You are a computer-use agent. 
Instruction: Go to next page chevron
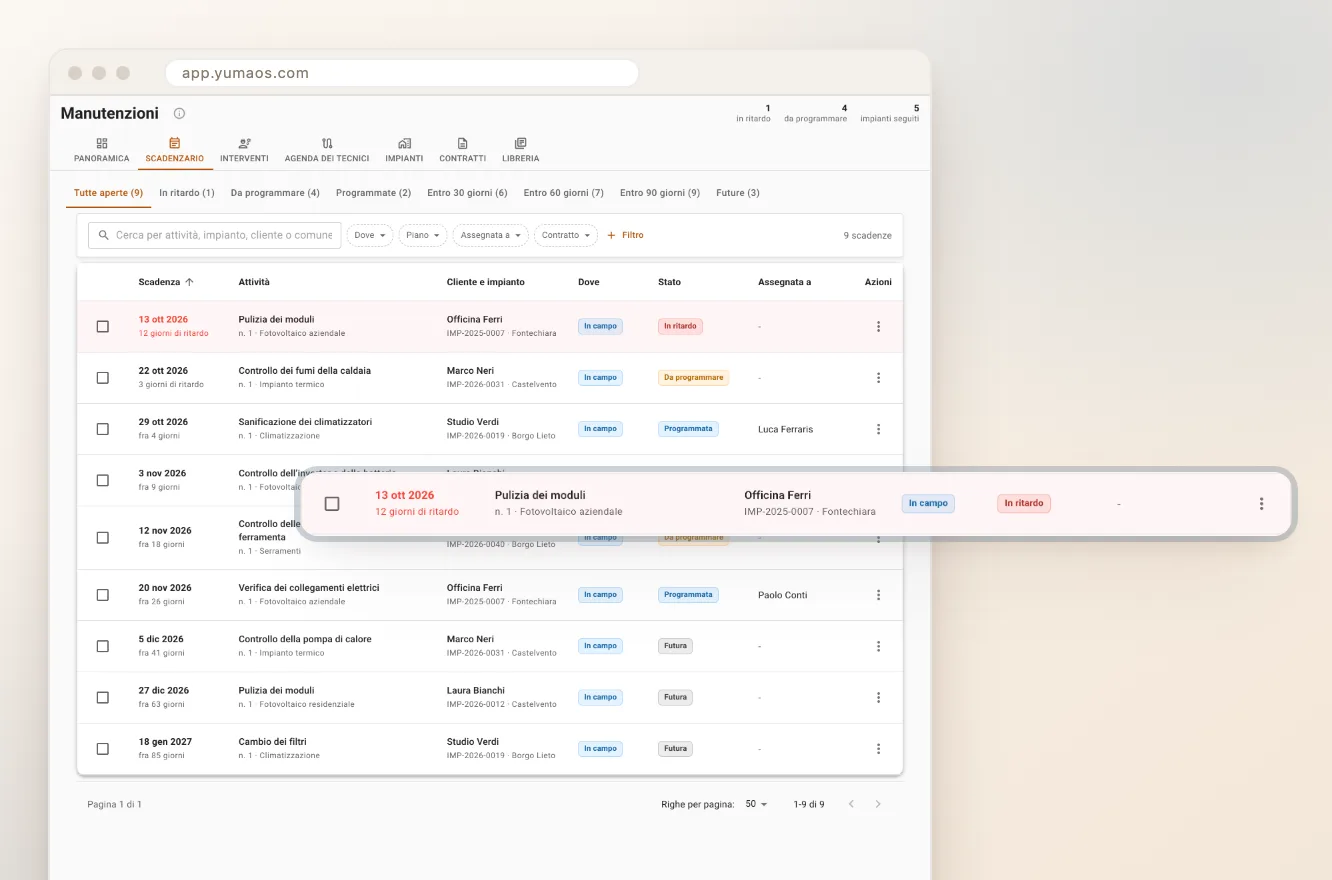click(878, 804)
